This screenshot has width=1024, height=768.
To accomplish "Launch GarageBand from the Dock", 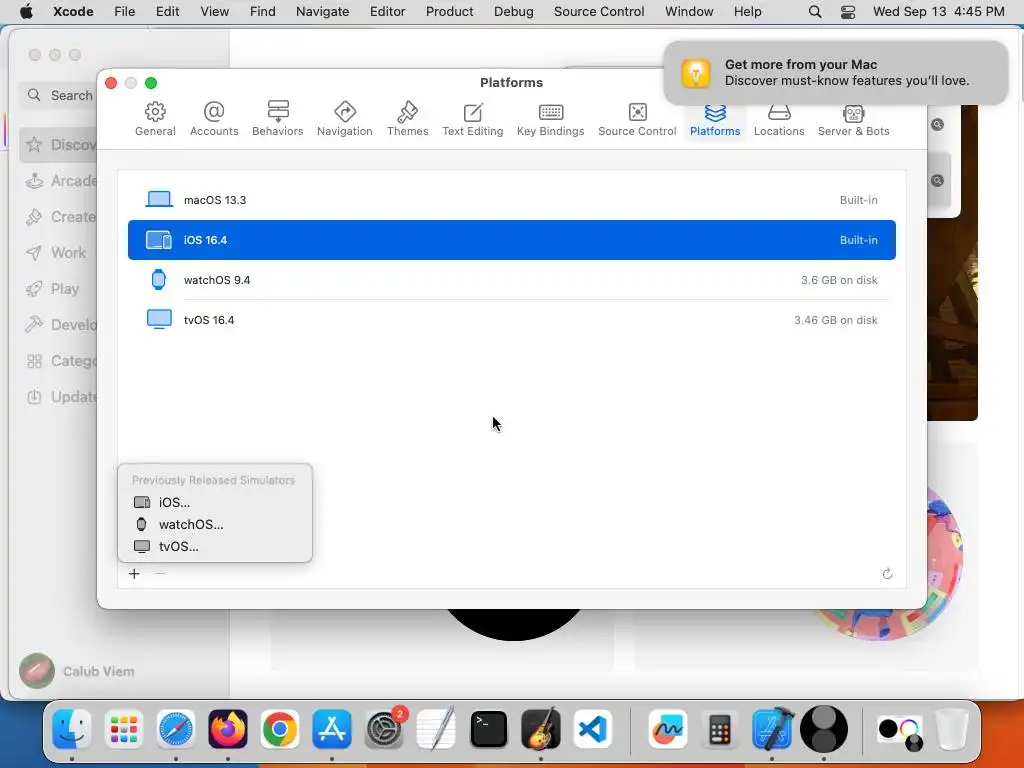I will (541, 729).
